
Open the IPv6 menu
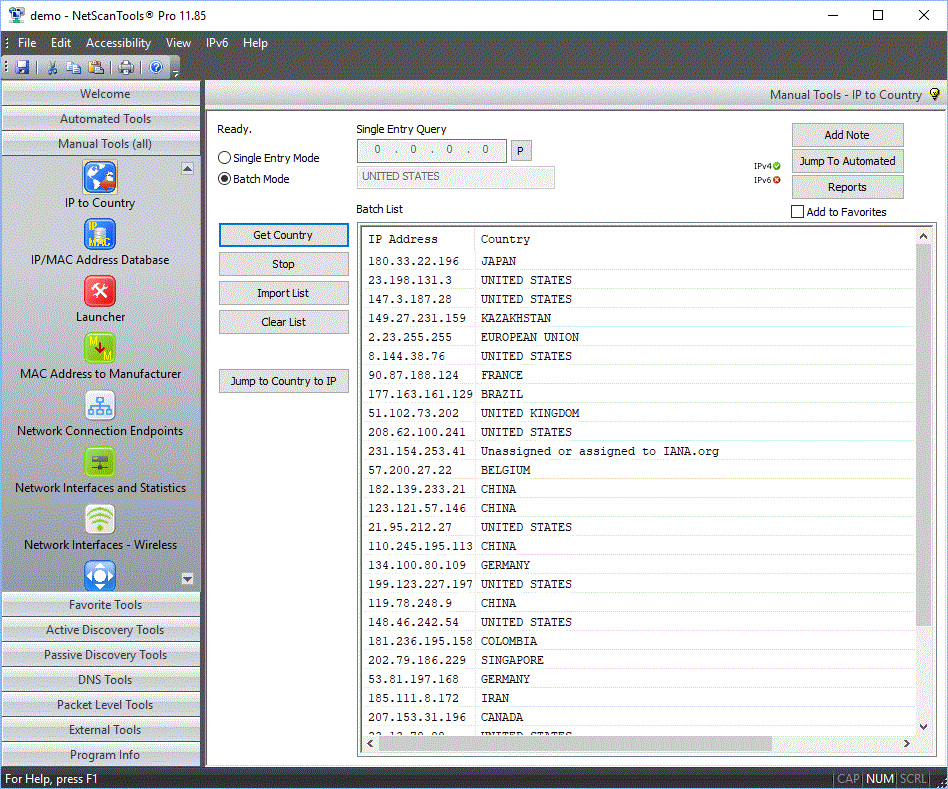(x=216, y=43)
